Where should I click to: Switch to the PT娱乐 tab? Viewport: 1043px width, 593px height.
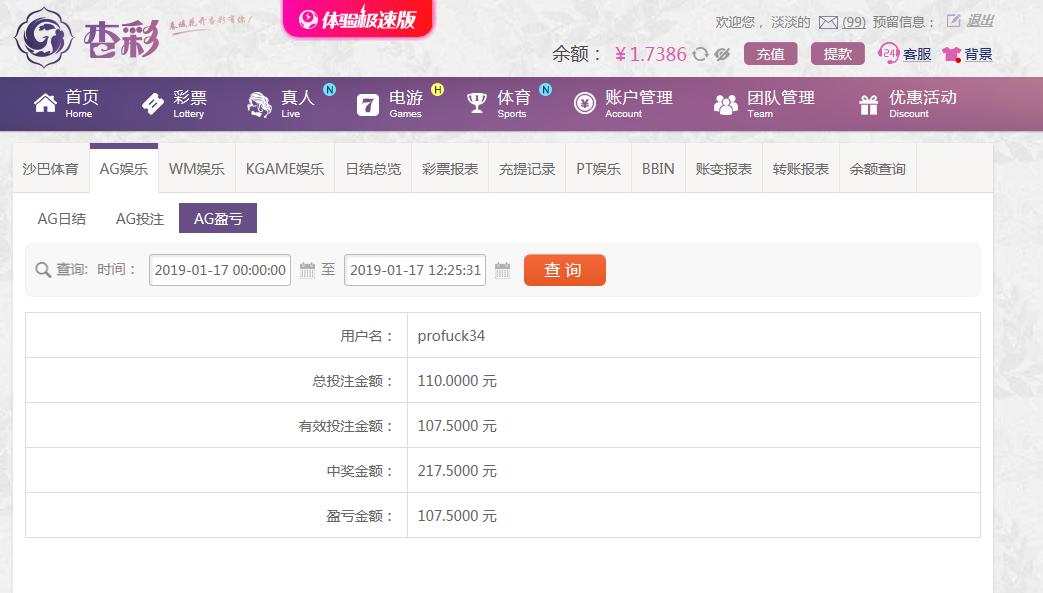coord(598,169)
